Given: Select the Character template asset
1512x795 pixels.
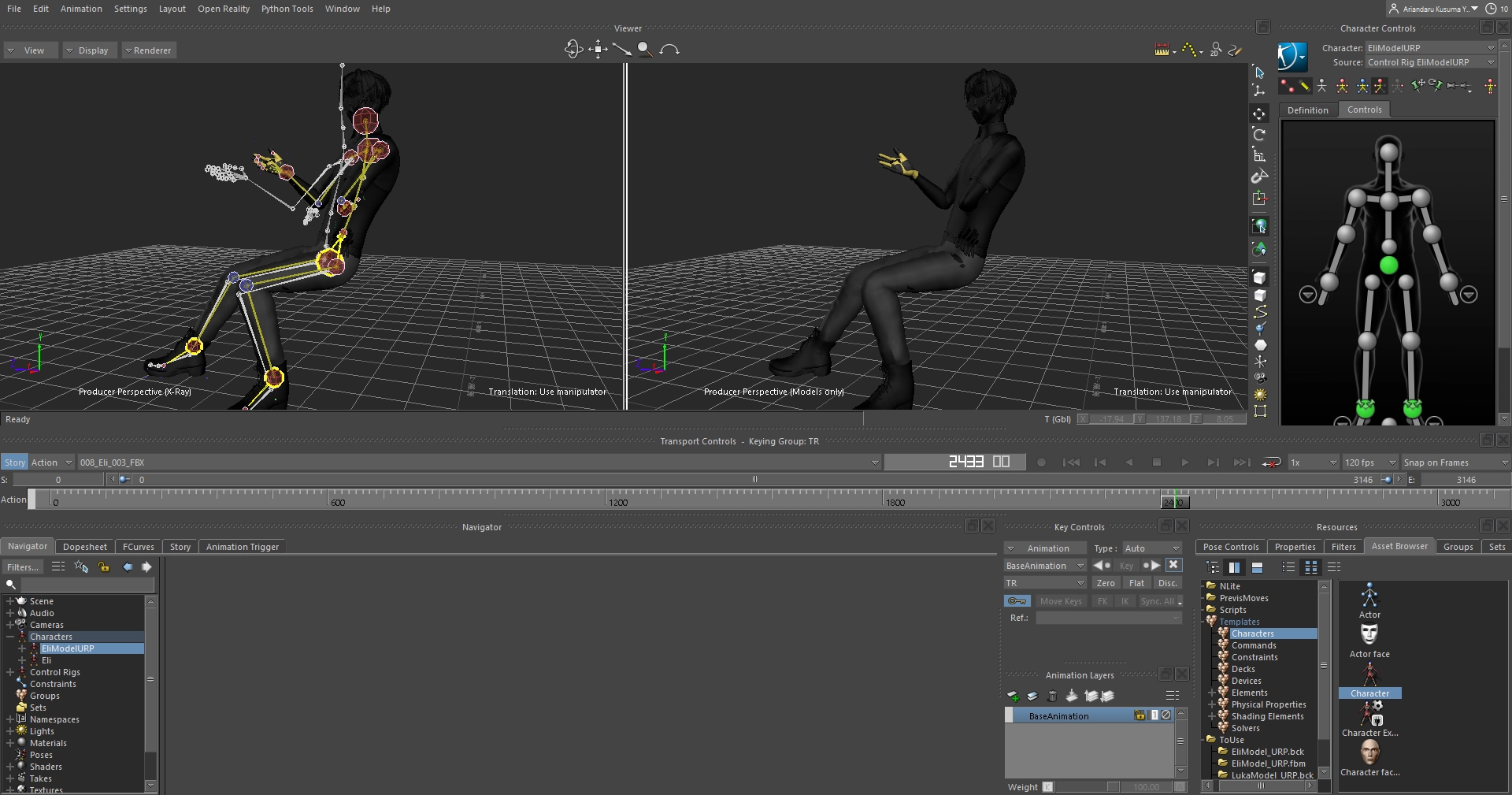Looking at the screenshot, I should [x=1369, y=680].
